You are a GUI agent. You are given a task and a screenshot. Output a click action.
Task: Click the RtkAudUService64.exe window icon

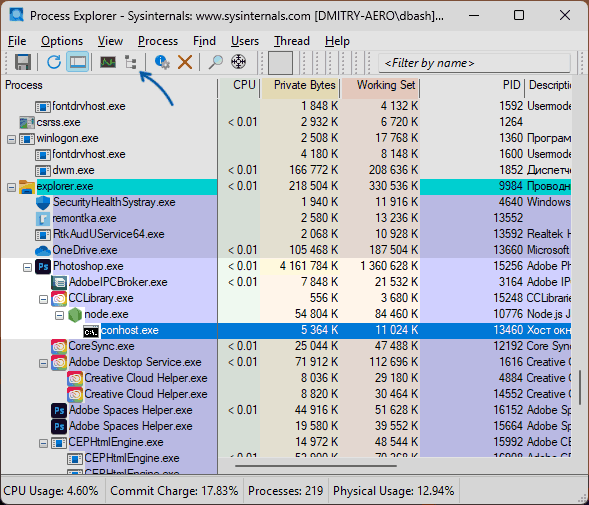[43, 235]
